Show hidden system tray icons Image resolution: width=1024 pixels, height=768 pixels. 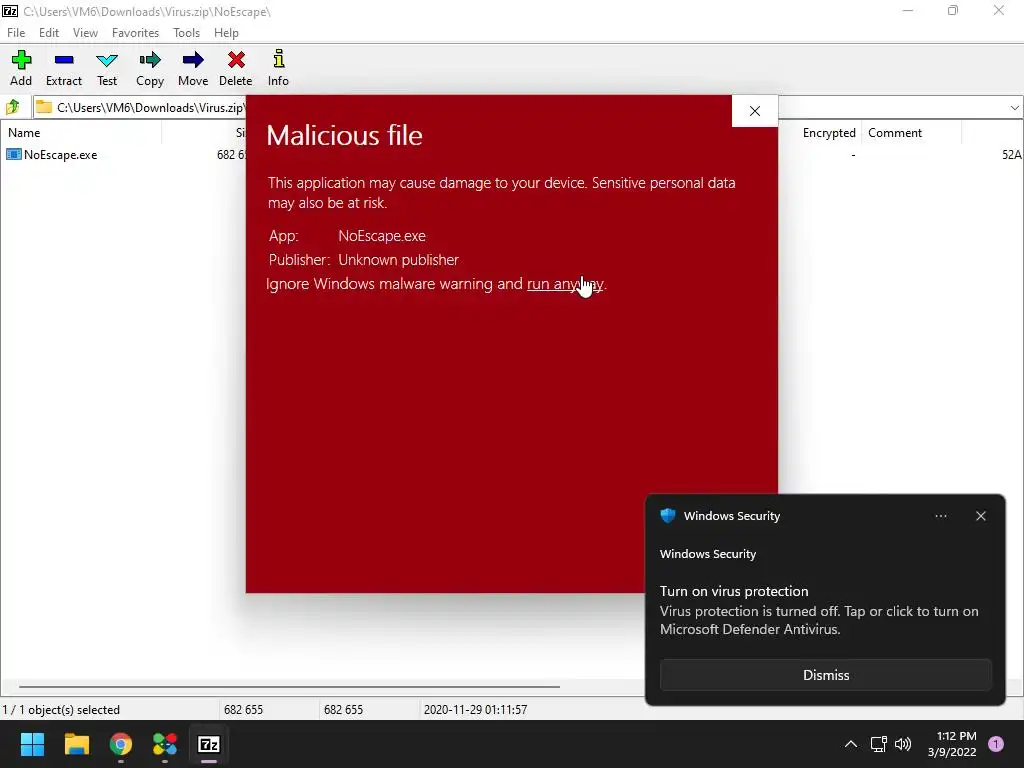click(850, 744)
